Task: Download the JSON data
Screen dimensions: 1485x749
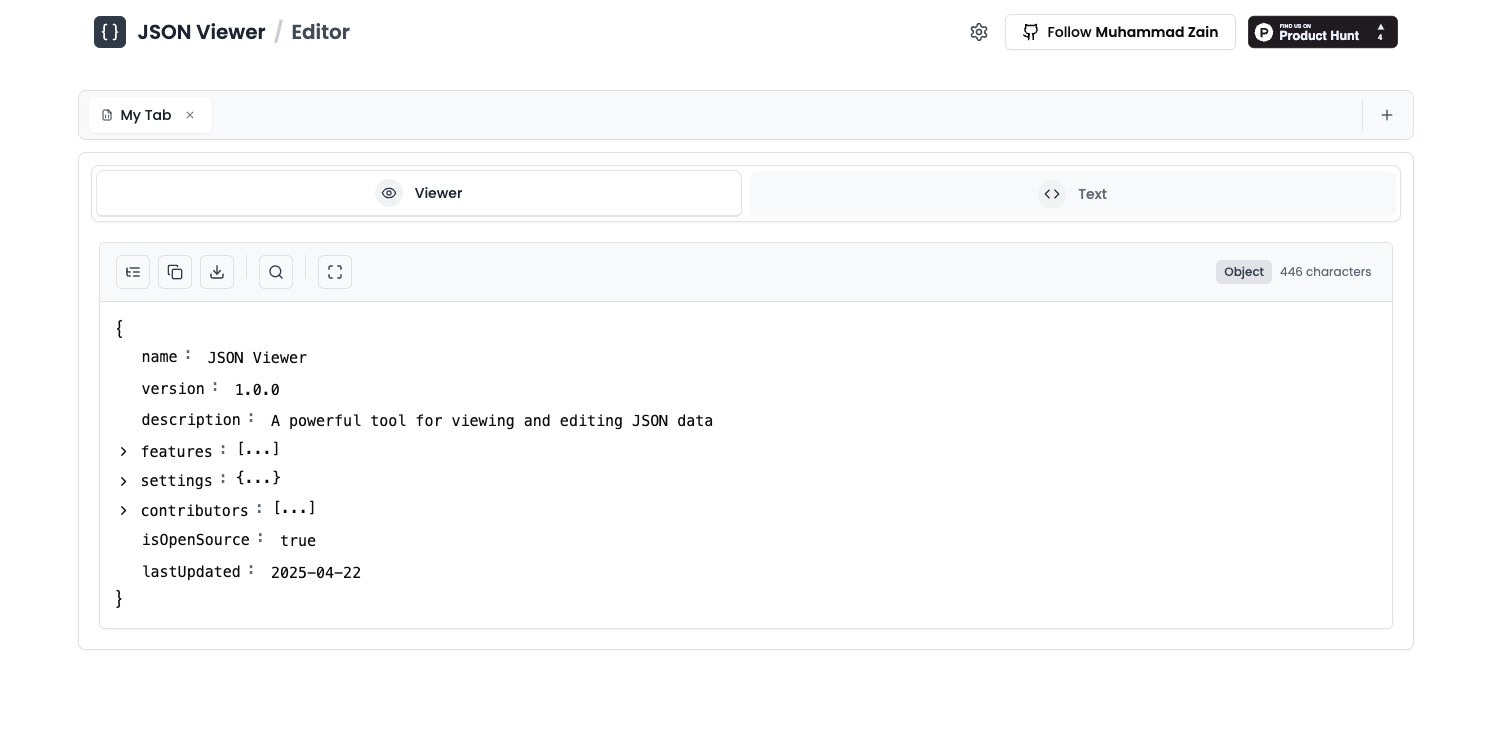Action: 217,272
